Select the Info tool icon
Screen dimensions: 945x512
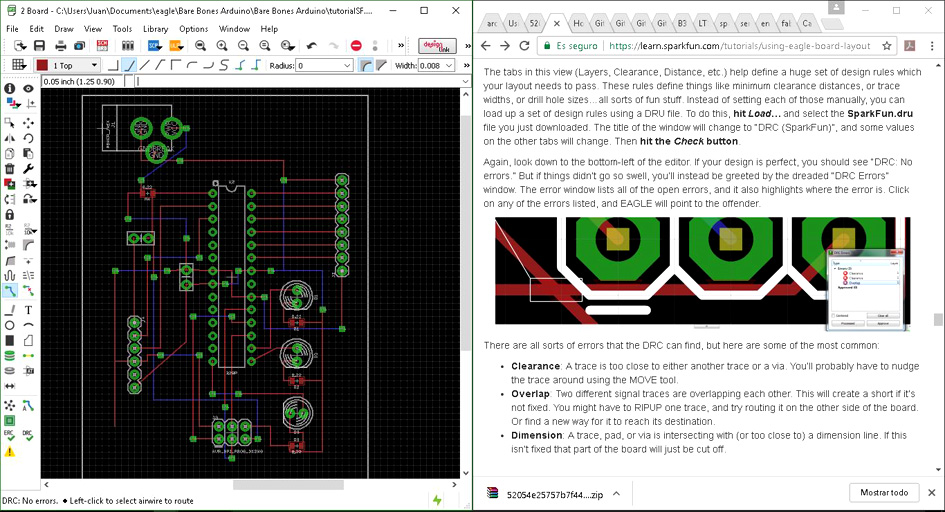point(10,89)
